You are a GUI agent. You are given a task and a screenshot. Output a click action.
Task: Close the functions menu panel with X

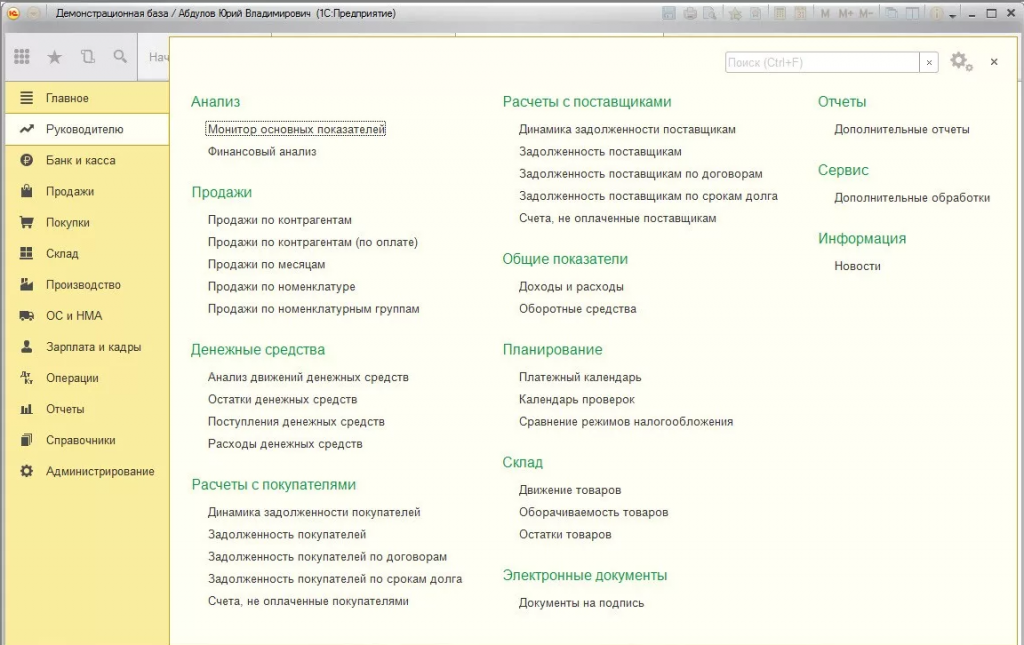click(x=994, y=62)
